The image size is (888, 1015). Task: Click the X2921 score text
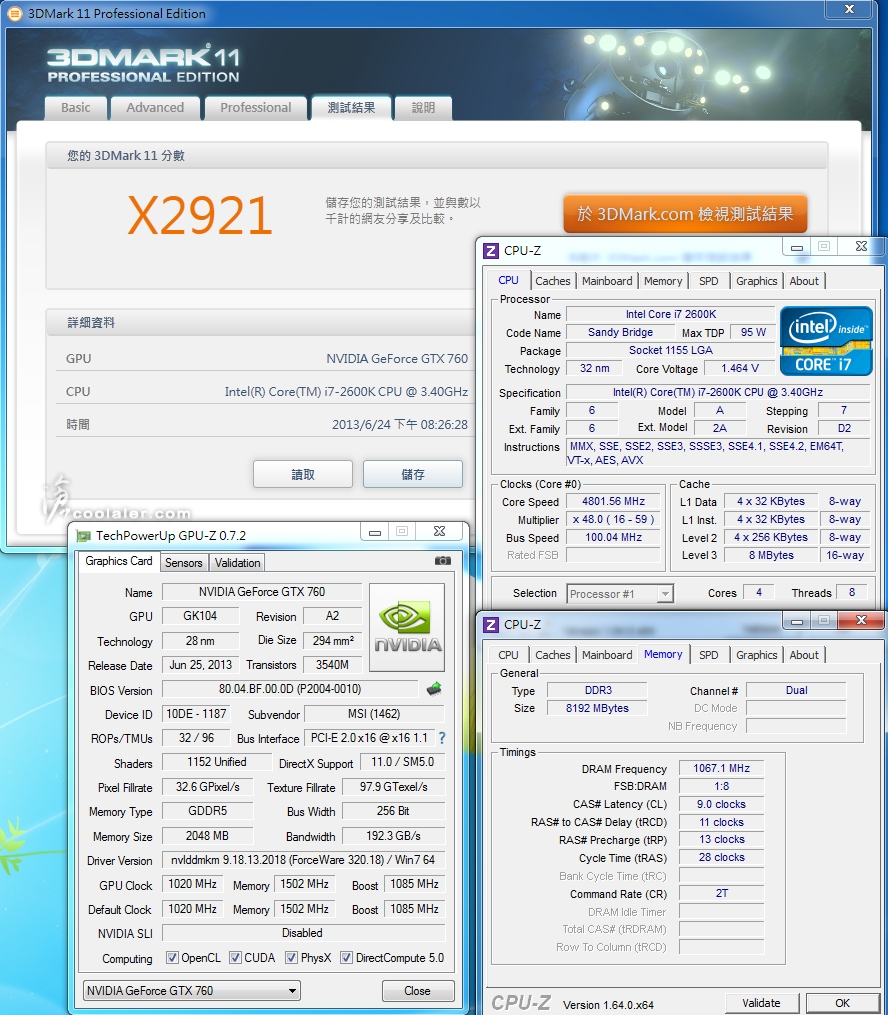[x=199, y=216]
